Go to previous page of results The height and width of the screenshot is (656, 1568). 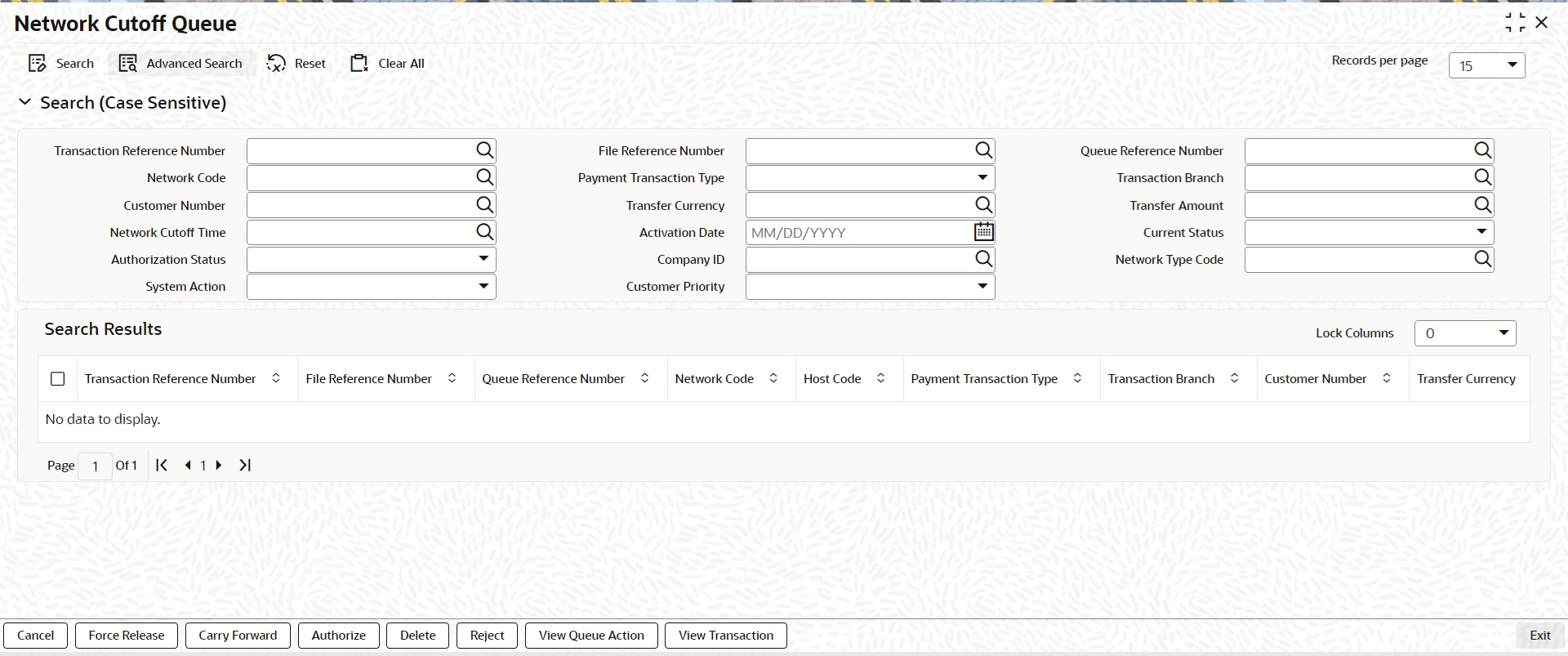[x=188, y=465]
